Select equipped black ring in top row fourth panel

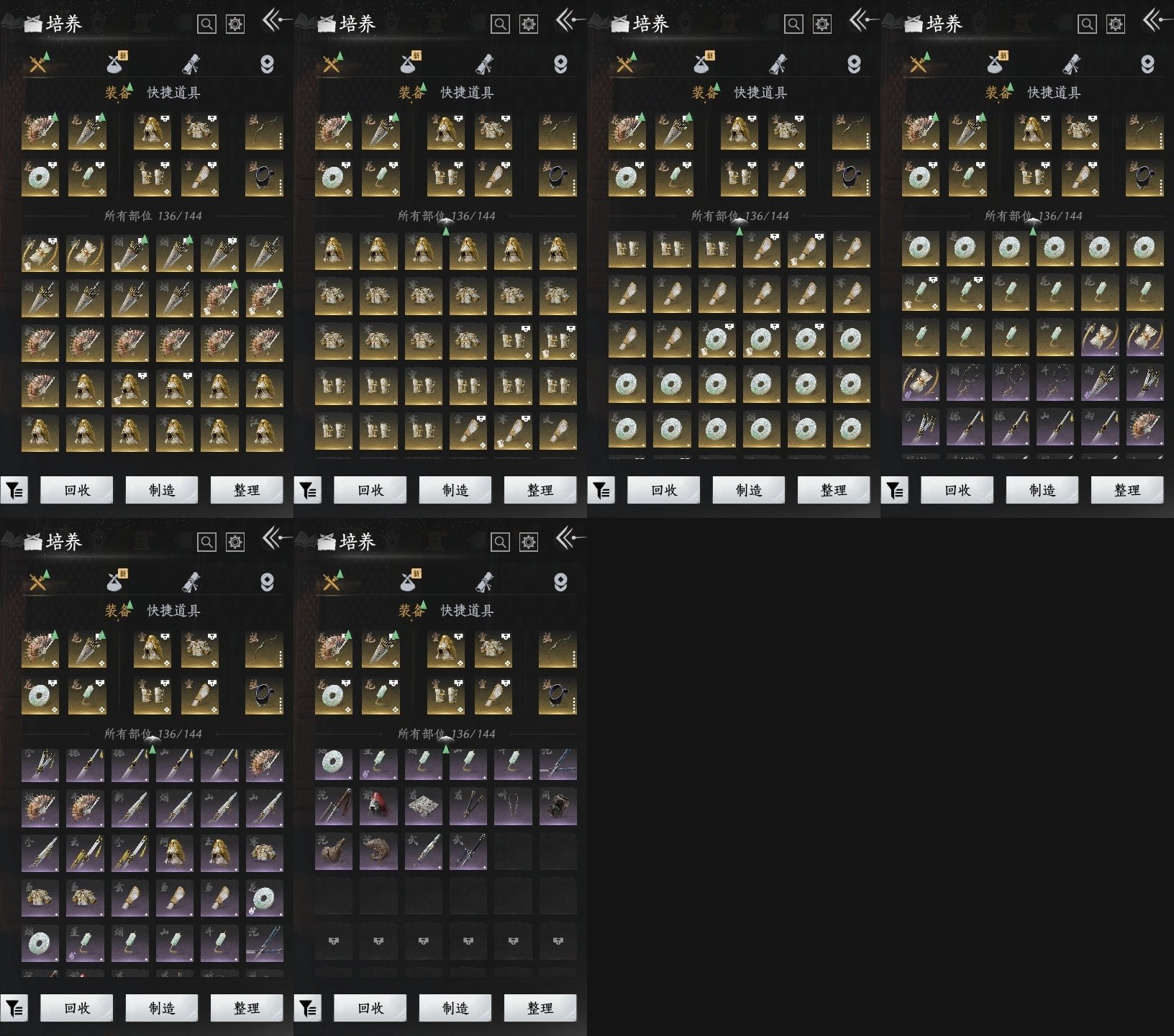[x=1145, y=178]
